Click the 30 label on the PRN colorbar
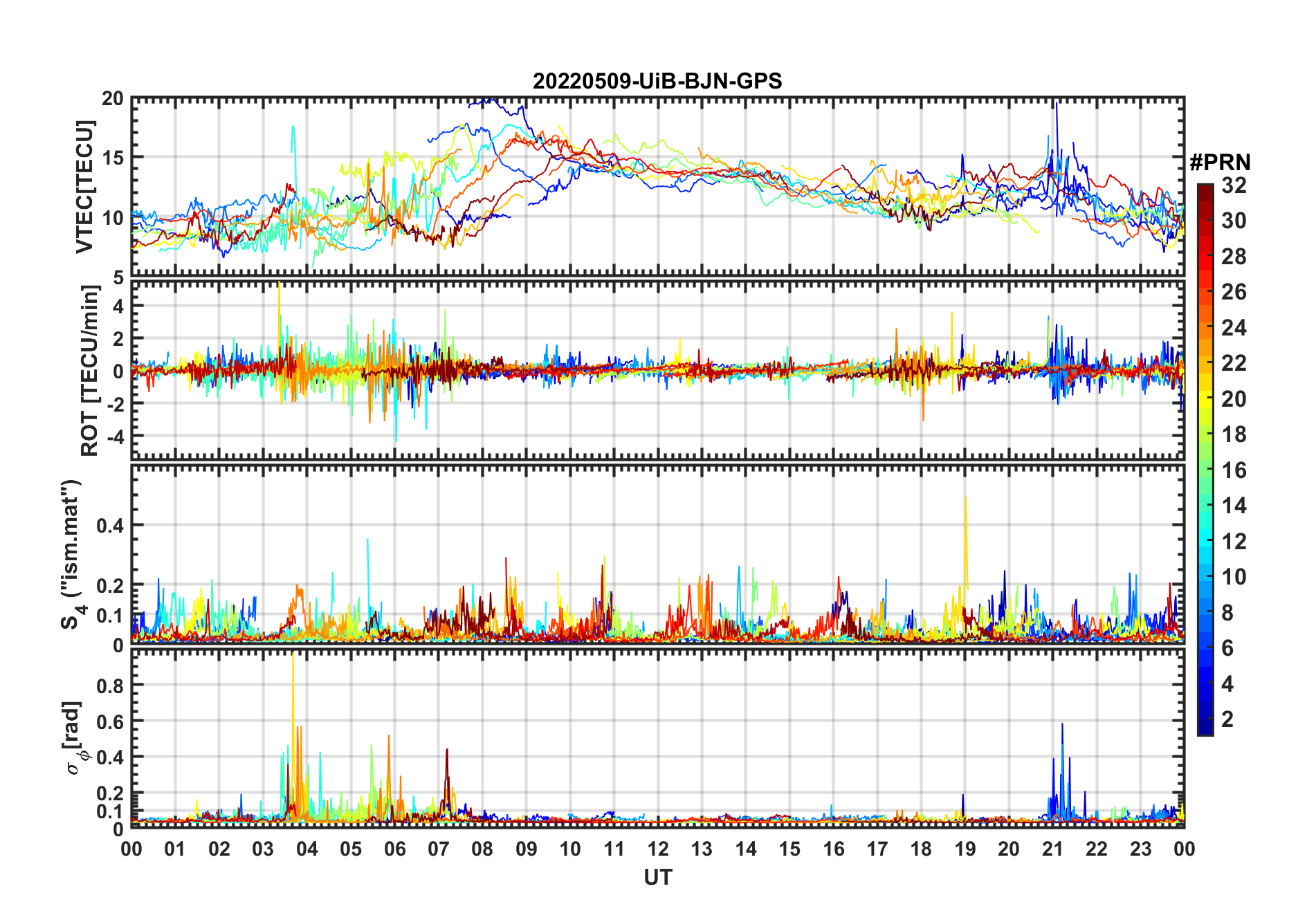1316x920 pixels. click(x=1234, y=221)
